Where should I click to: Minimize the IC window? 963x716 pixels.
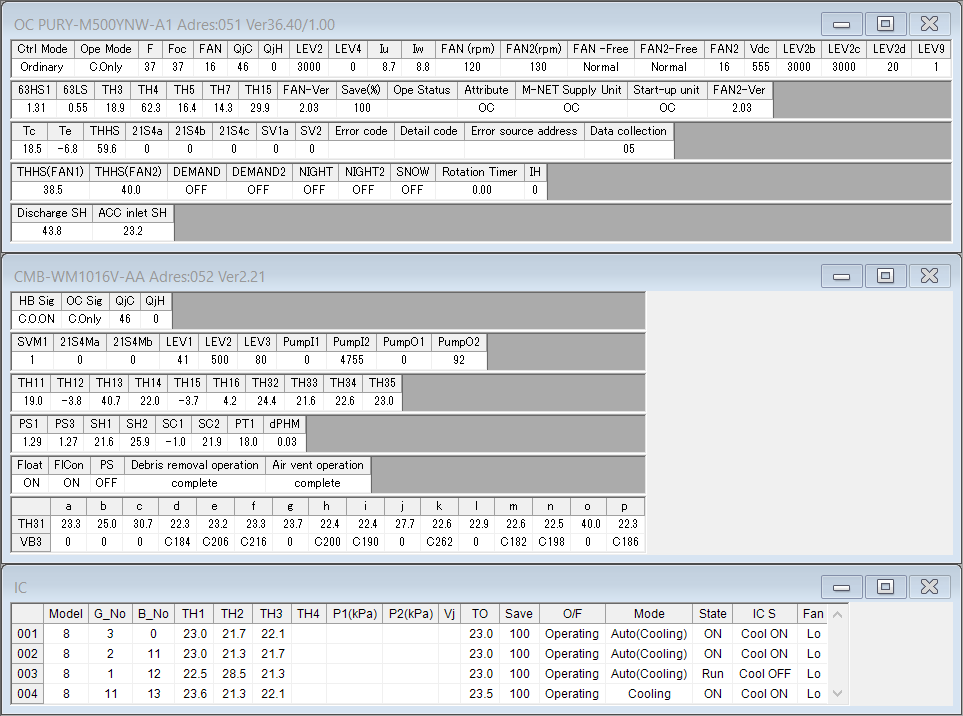click(x=842, y=585)
